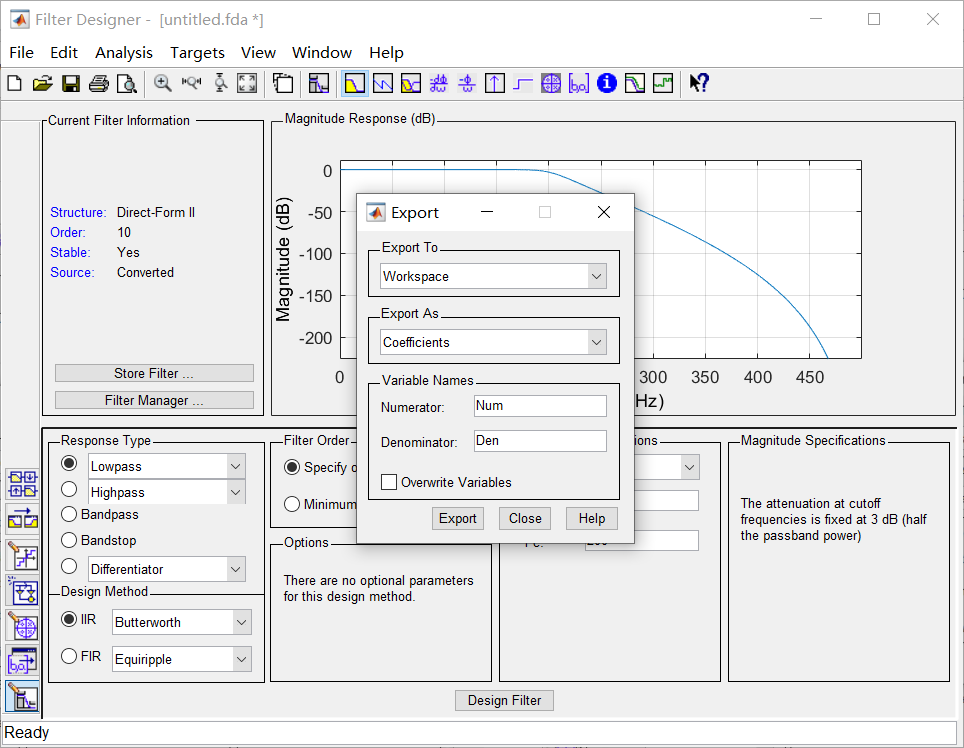
Task: Choose Specify order radio in Filter Order
Action: 292,467
